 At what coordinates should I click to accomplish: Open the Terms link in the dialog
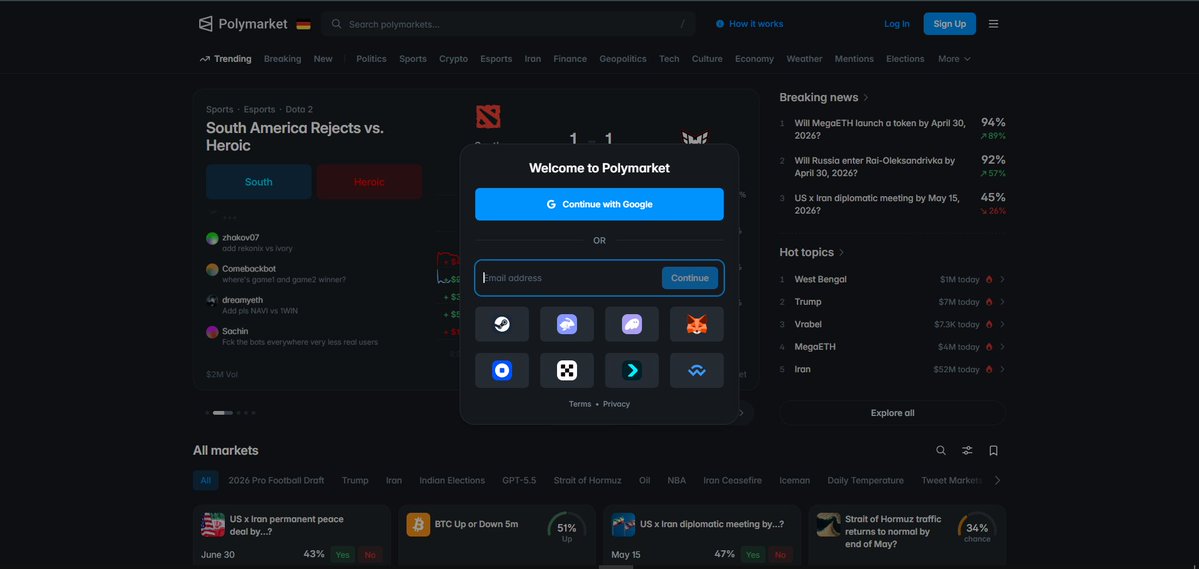click(580, 404)
